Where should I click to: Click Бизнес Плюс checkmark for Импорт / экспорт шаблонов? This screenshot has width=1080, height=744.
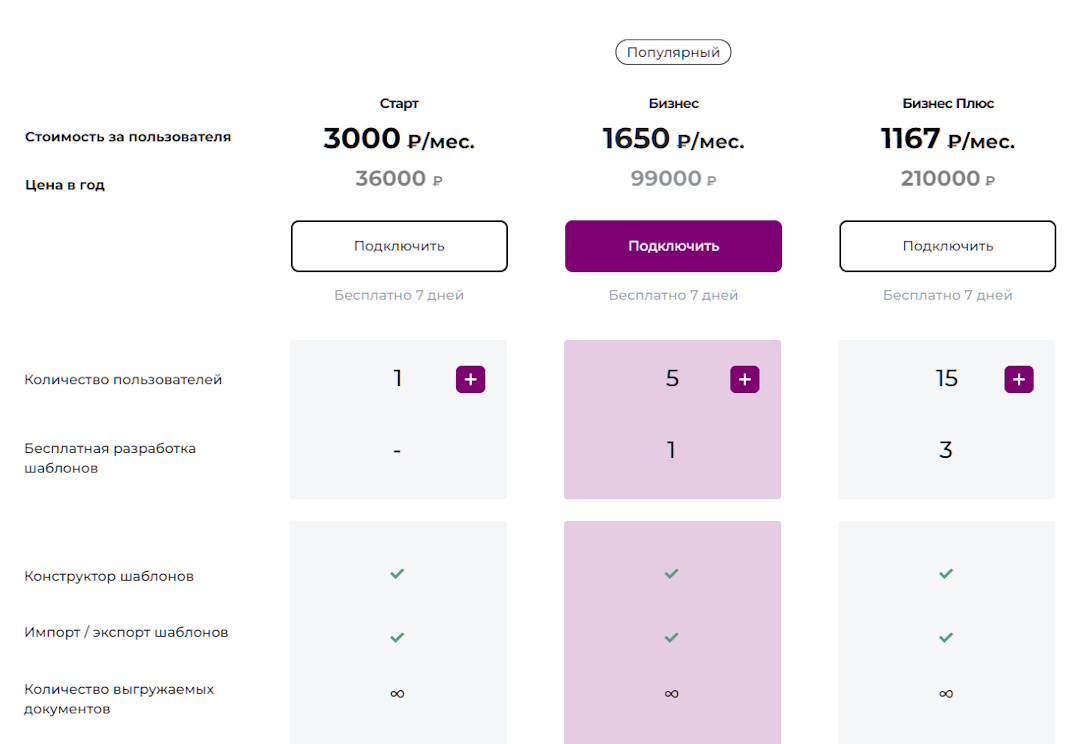click(x=946, y=637)
